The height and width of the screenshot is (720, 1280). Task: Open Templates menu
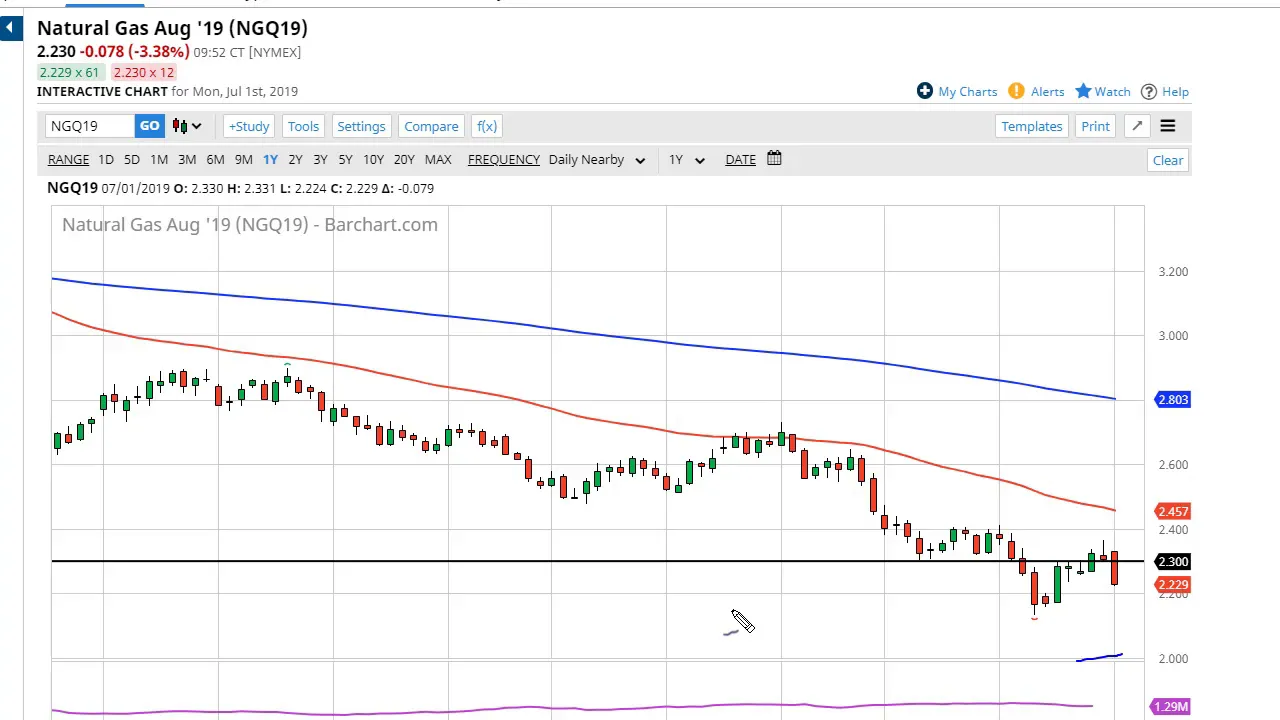pos(1032,126)
